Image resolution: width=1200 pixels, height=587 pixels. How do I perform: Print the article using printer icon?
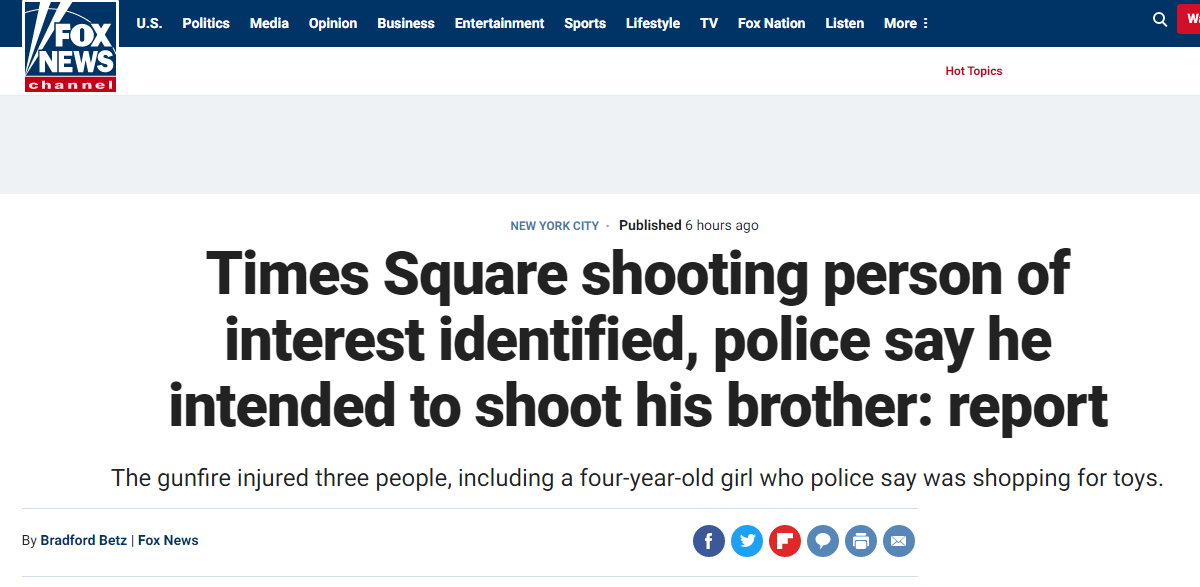point(860,541)
